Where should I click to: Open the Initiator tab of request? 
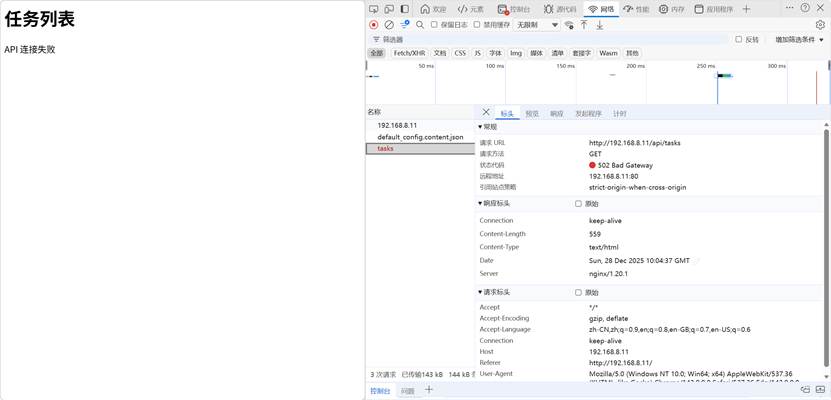[588, 114]
